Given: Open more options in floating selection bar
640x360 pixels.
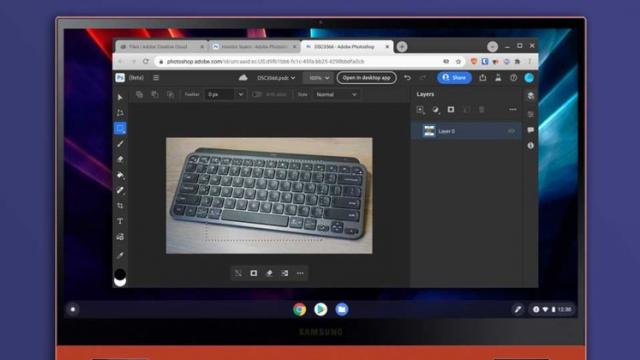Looking at the screenshot, I should click(x=300, y=273).
